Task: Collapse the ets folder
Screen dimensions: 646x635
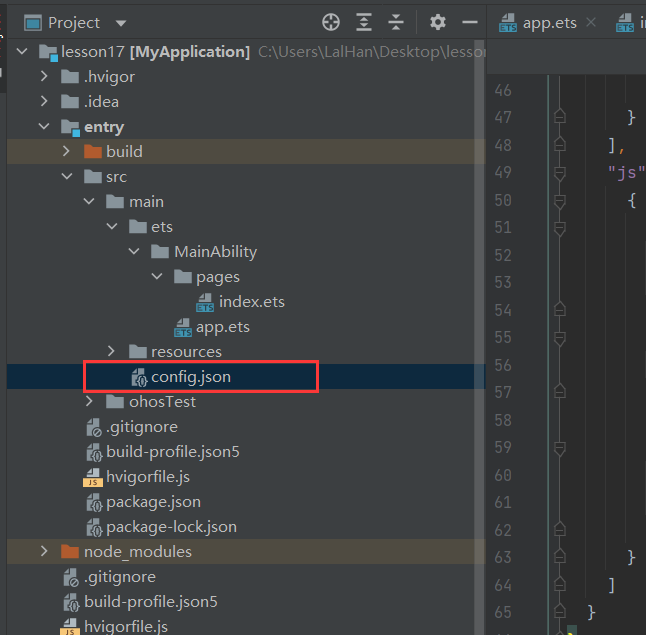Action: click(x=112, y=226)
